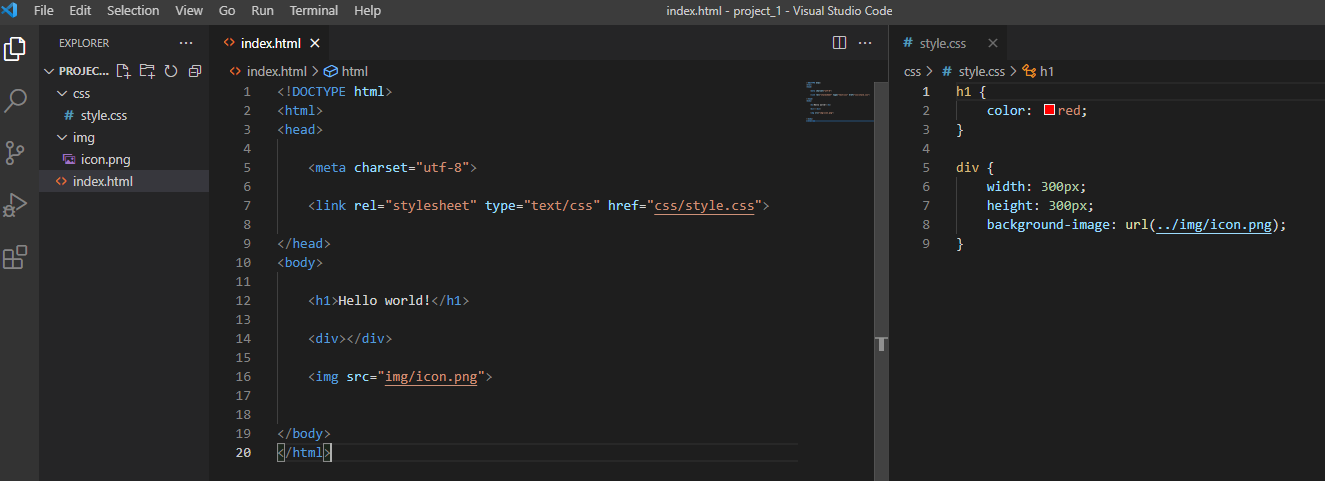Click the meta charset="utf-8" line

[x=393, y=167]
